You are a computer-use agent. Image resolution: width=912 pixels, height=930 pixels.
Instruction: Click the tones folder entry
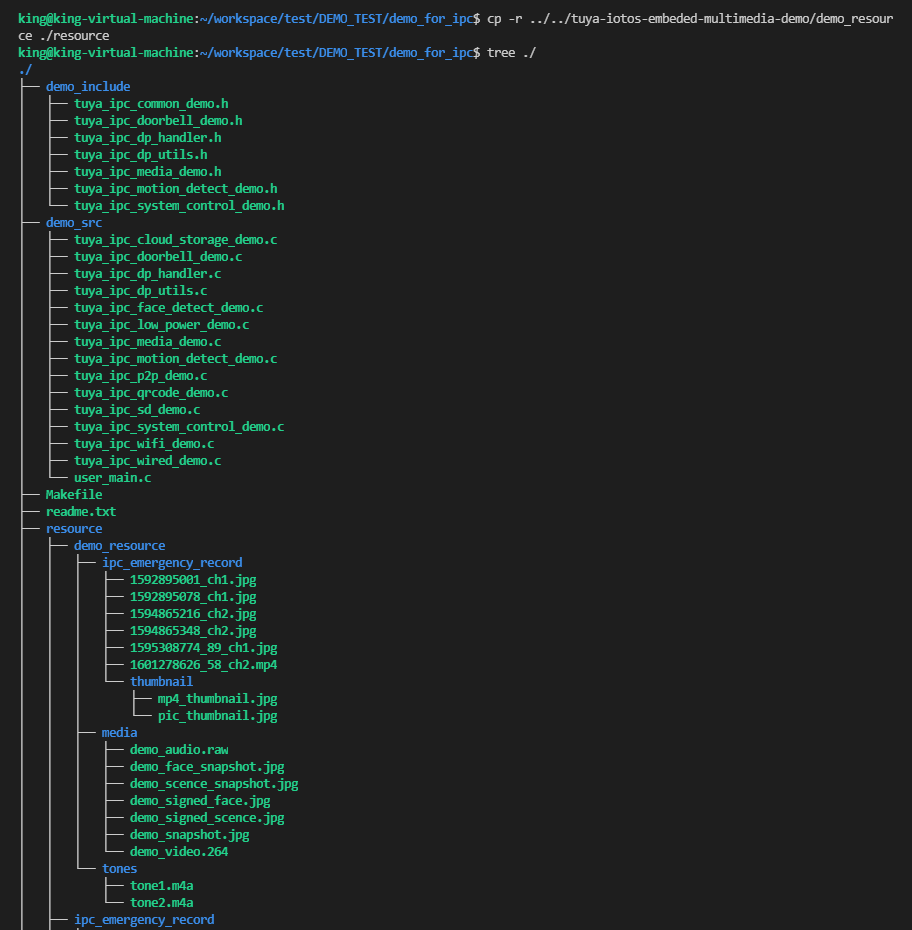119,868
